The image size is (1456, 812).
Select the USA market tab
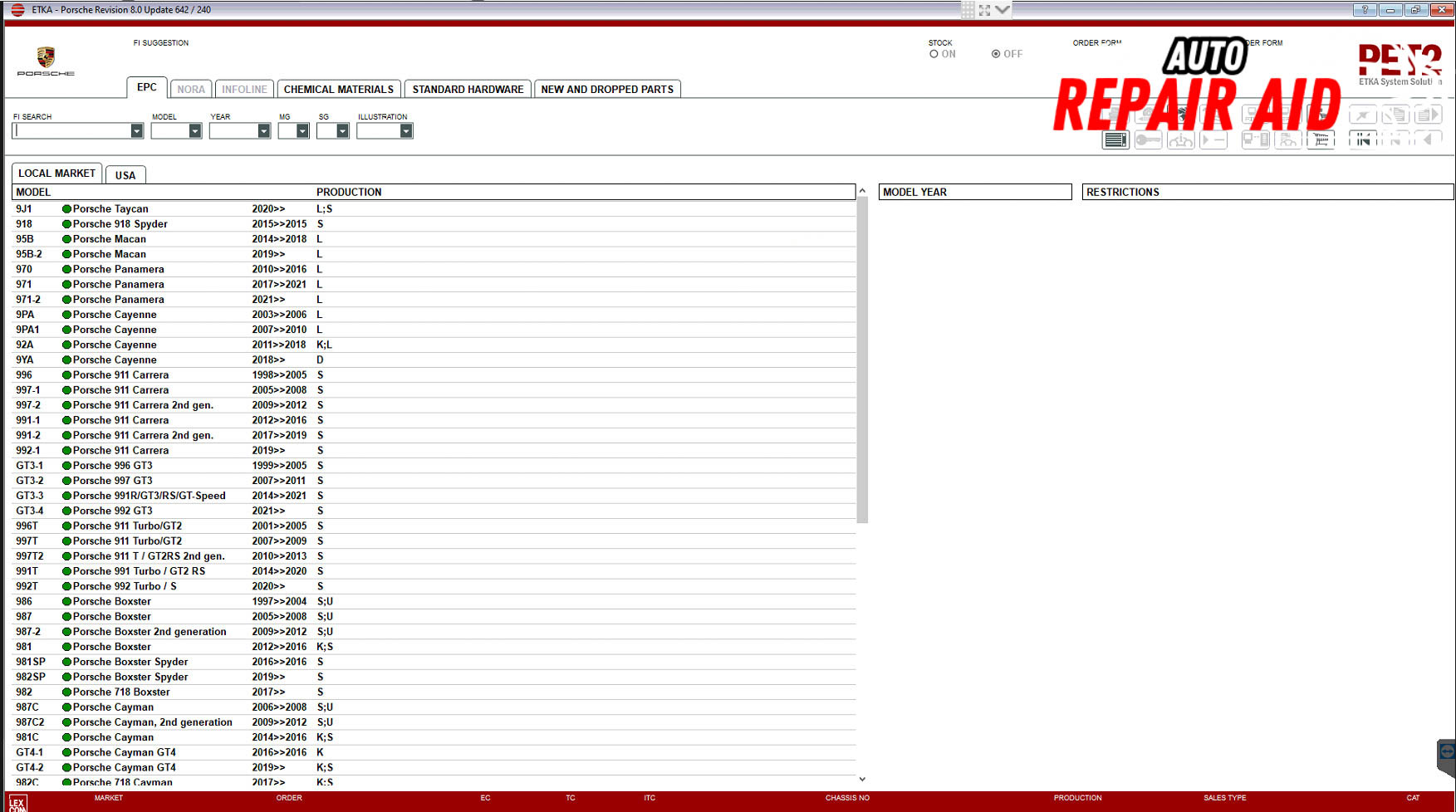coord(125,175)
